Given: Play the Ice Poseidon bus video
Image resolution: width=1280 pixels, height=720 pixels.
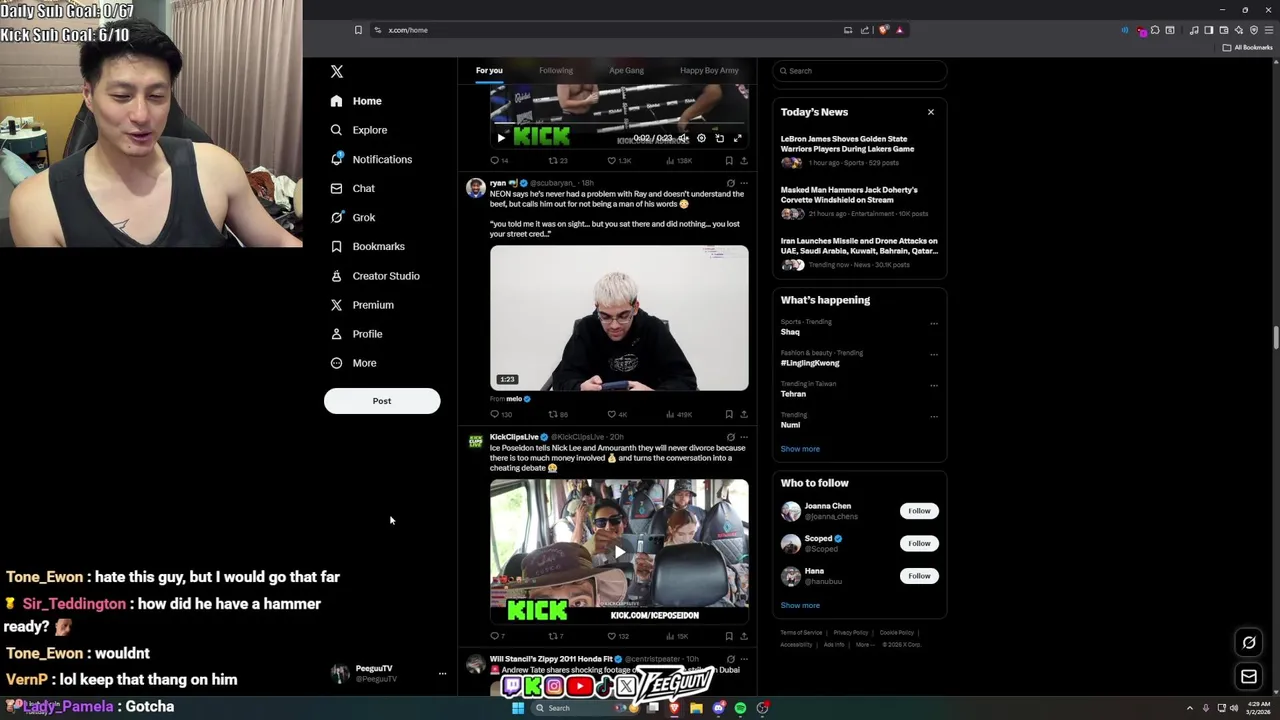Looking at the screenshot, I should (619, 552).
